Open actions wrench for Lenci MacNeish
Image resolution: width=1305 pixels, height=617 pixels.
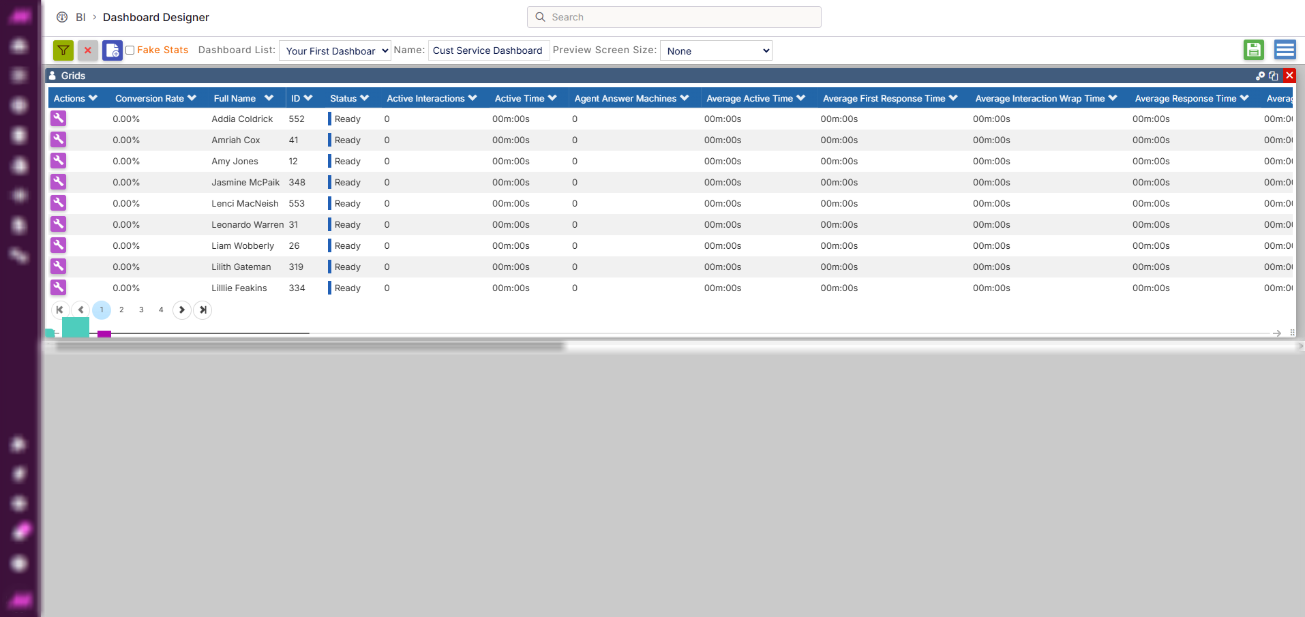point(58,202)
